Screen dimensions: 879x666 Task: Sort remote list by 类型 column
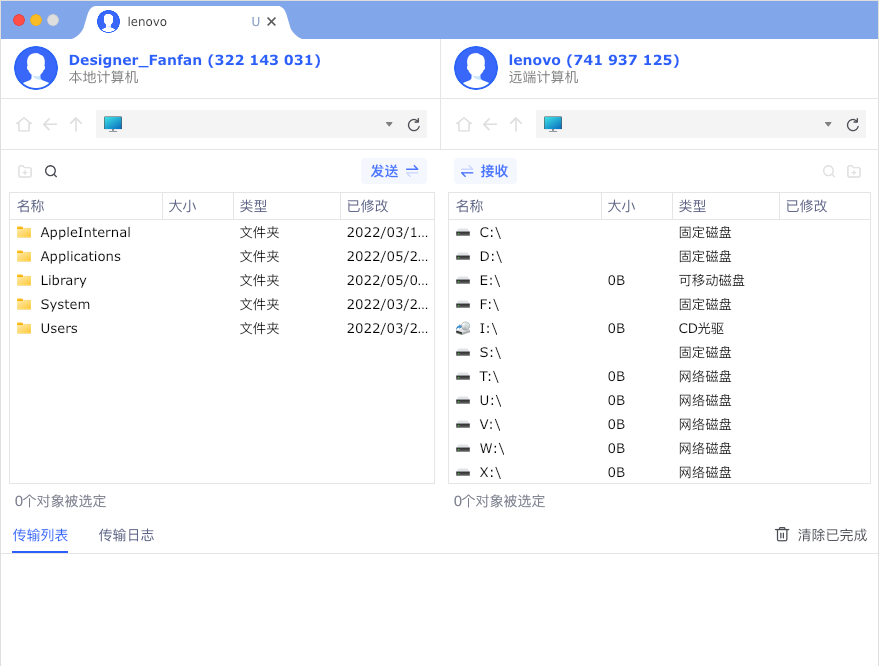tap(726, 206)
